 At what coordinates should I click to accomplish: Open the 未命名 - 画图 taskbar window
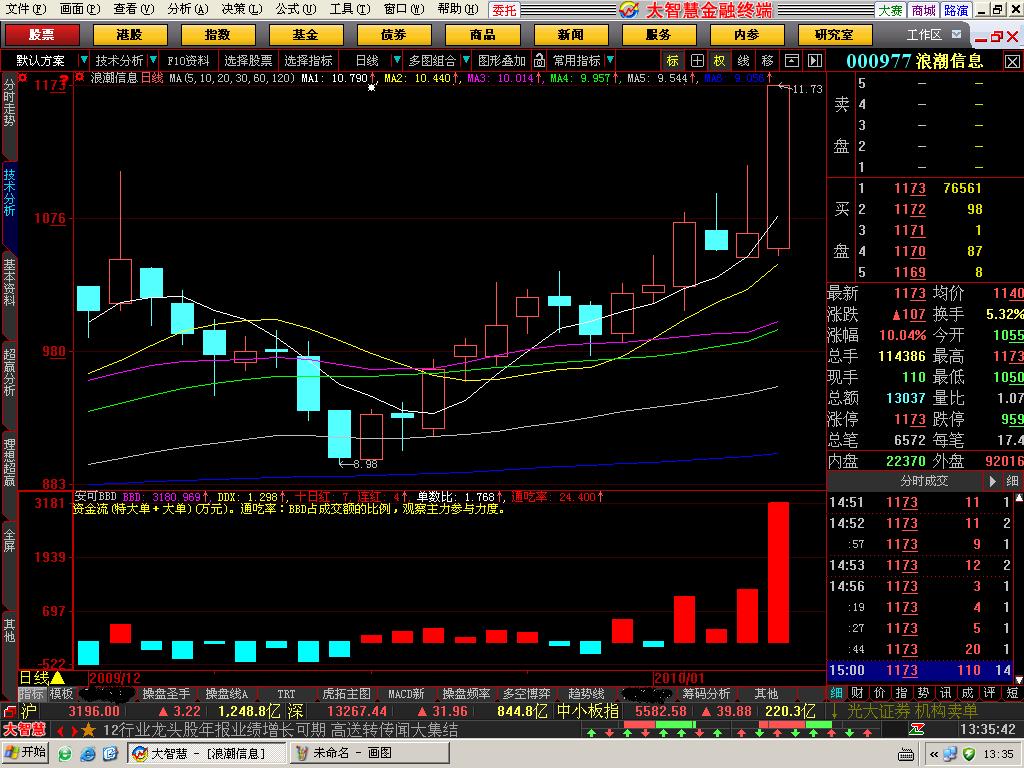click(x=369, y=753)
